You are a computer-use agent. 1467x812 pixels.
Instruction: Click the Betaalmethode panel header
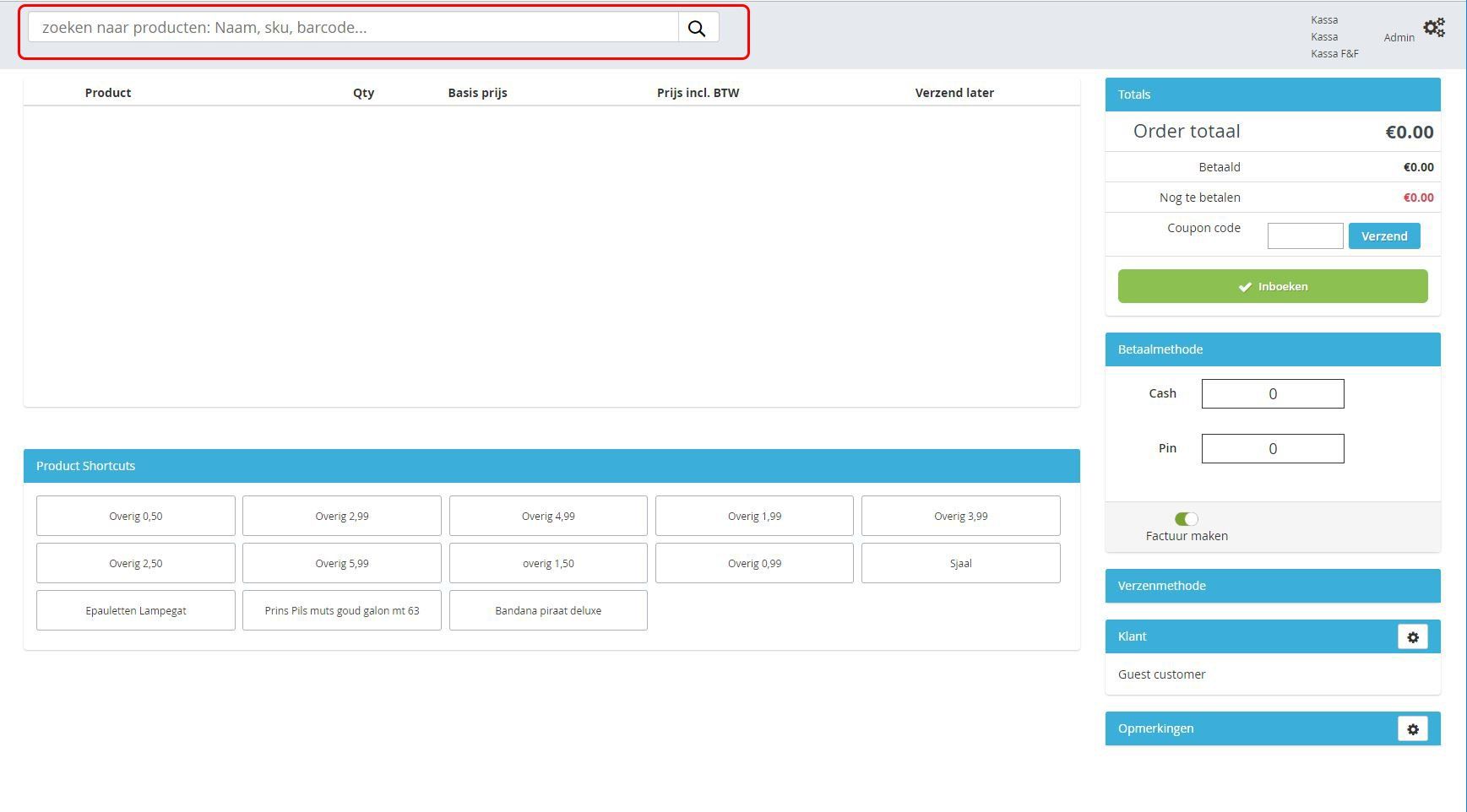point(1272,349)
